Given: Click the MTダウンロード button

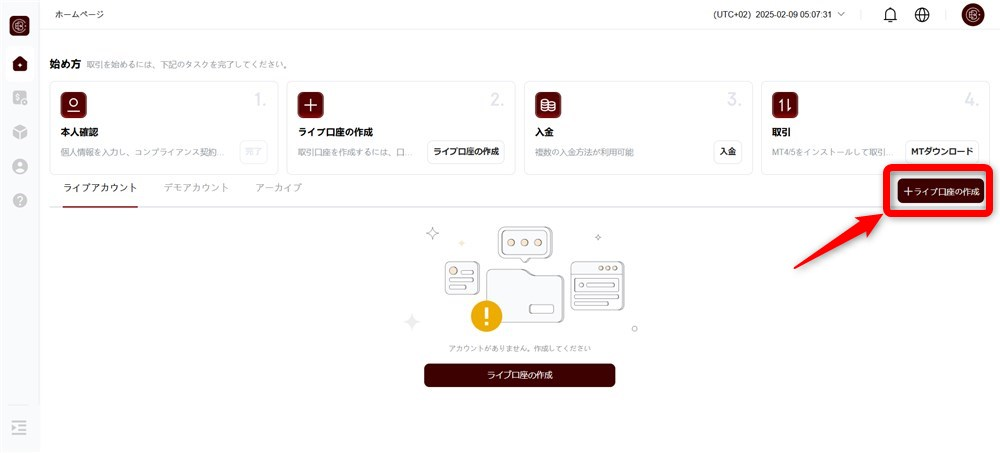Looking at the screenshot, I should [942, 152].
